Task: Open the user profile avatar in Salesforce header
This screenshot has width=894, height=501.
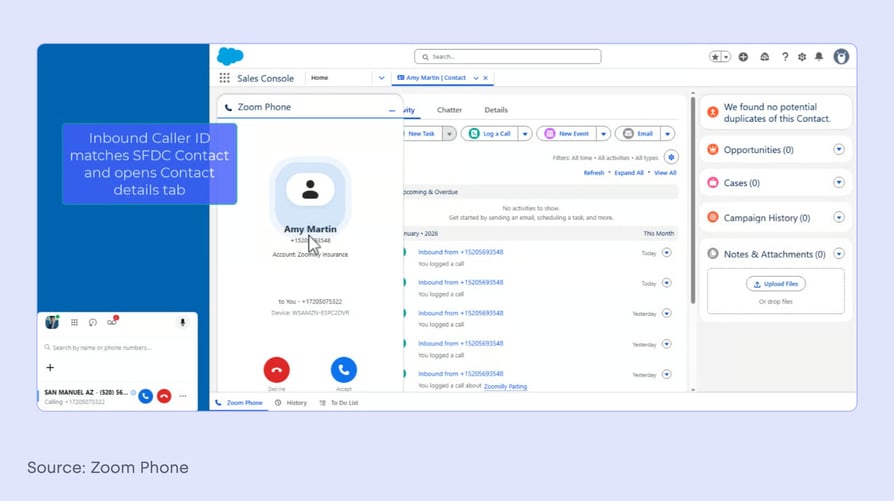Action: click(841, 56)
